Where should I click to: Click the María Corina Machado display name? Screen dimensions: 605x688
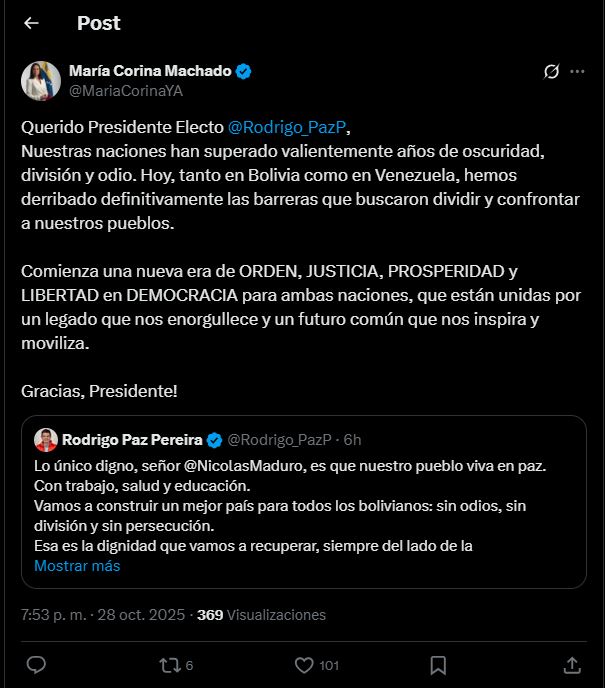coord(150,71)
